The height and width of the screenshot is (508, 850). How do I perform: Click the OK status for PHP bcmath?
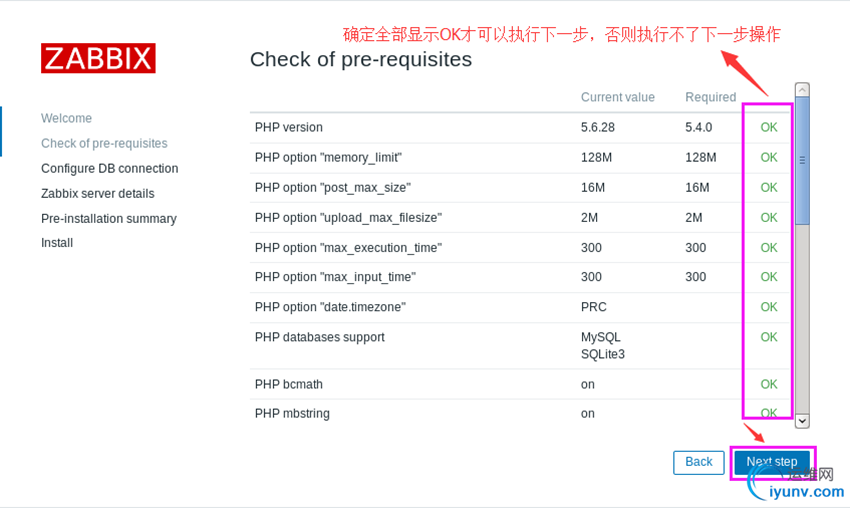pyautogui.click(x=768, y=384)
